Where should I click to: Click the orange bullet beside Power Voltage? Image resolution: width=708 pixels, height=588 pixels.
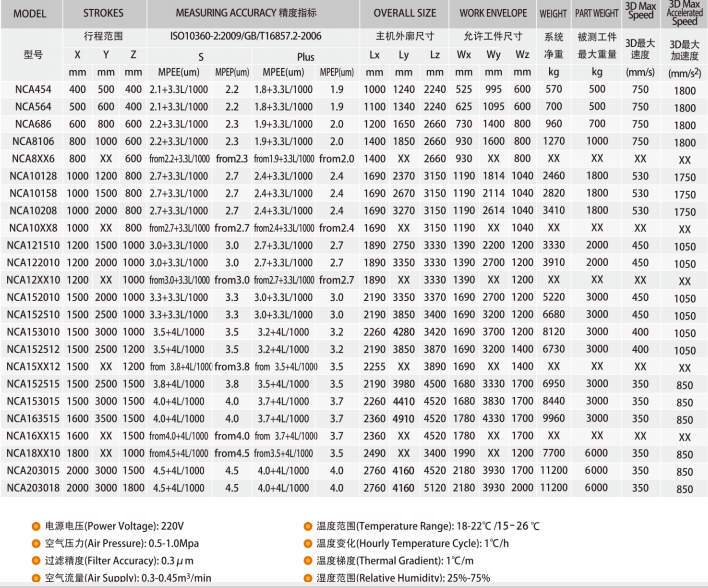point(36,526)
